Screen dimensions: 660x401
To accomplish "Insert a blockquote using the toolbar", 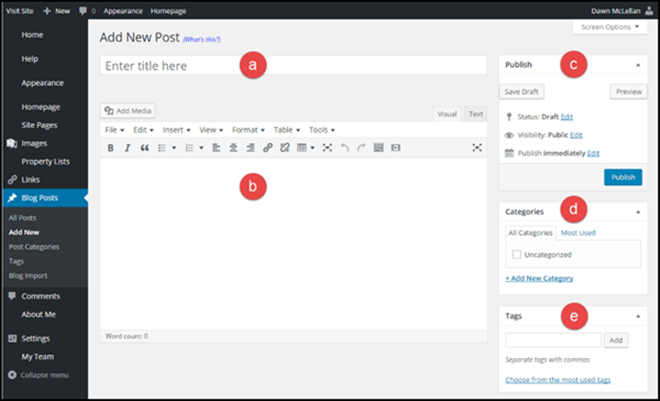I will tap(145, 148).
